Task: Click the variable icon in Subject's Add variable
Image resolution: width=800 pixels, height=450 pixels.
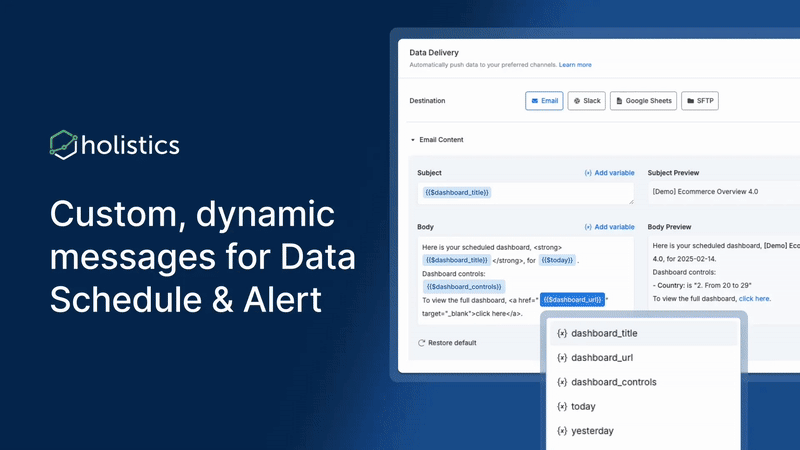Action: click(588, 173)
